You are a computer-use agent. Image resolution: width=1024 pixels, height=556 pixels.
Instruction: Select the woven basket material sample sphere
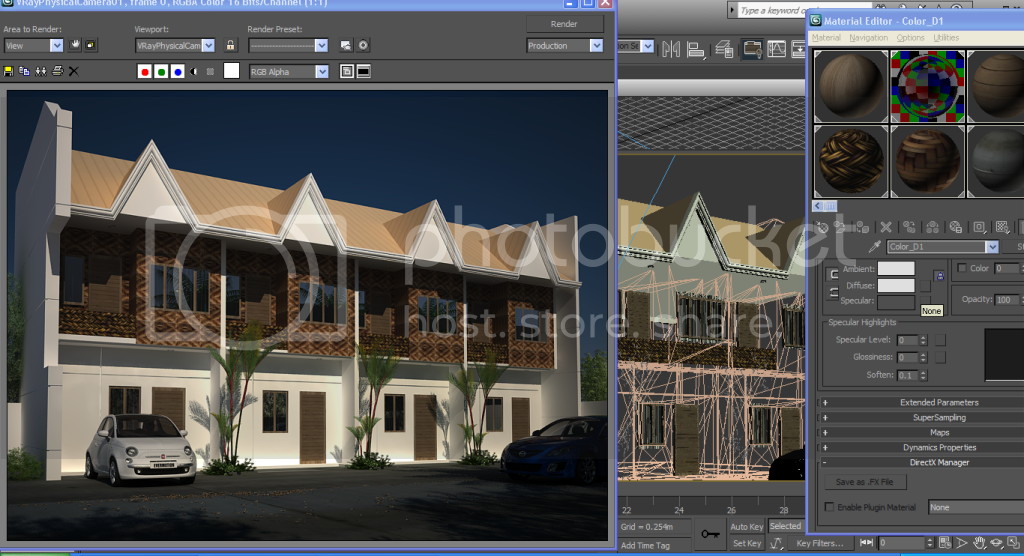point(850,161)
